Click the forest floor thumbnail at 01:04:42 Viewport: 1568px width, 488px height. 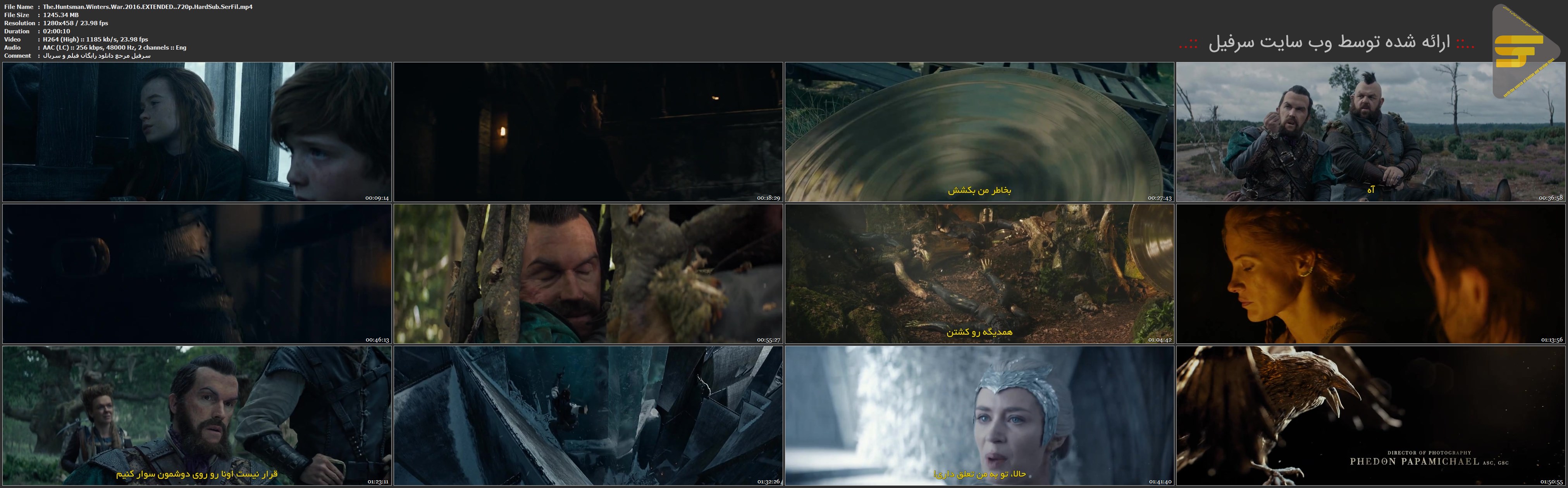979,274
